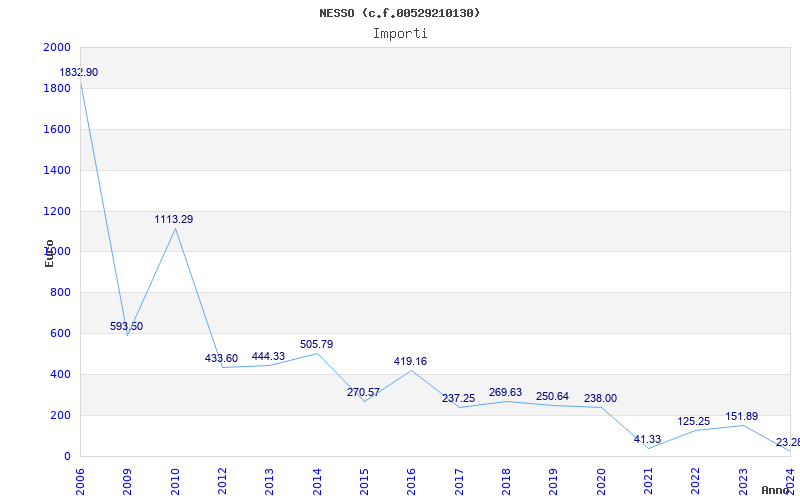This screenshot has height=500, width=800.
Task: Click the x-axis year 2012
Action: pos(222,482)
